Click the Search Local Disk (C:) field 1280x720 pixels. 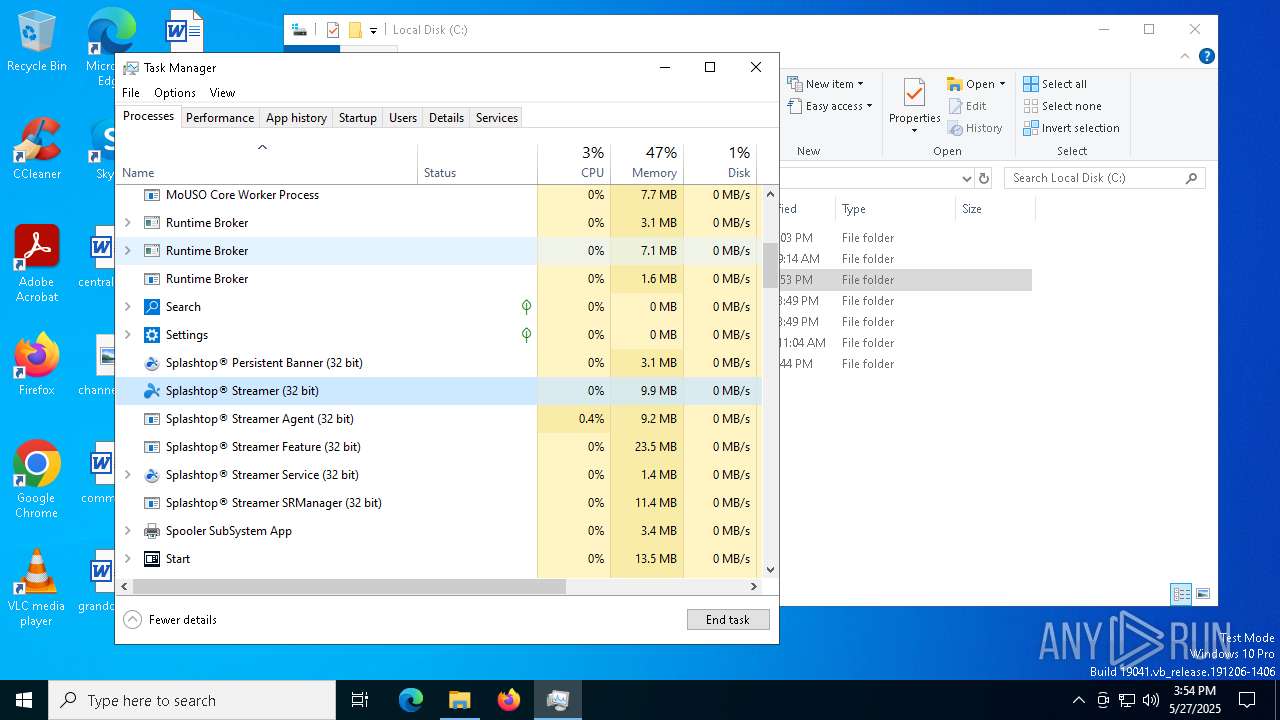[1105, 178]
